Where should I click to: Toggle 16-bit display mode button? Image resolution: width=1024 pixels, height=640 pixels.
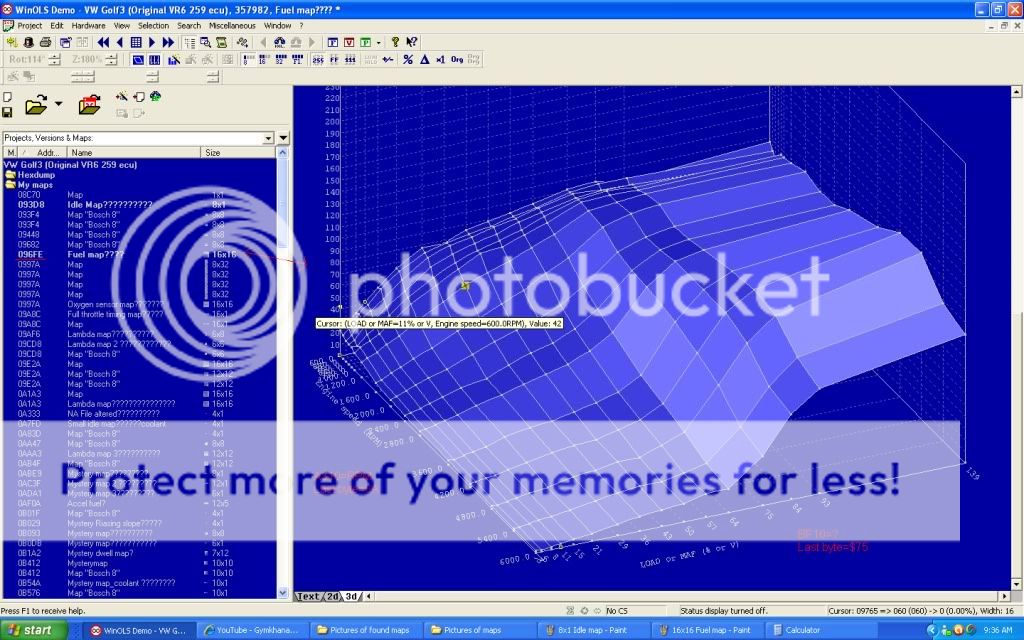[x=263, y=60]
